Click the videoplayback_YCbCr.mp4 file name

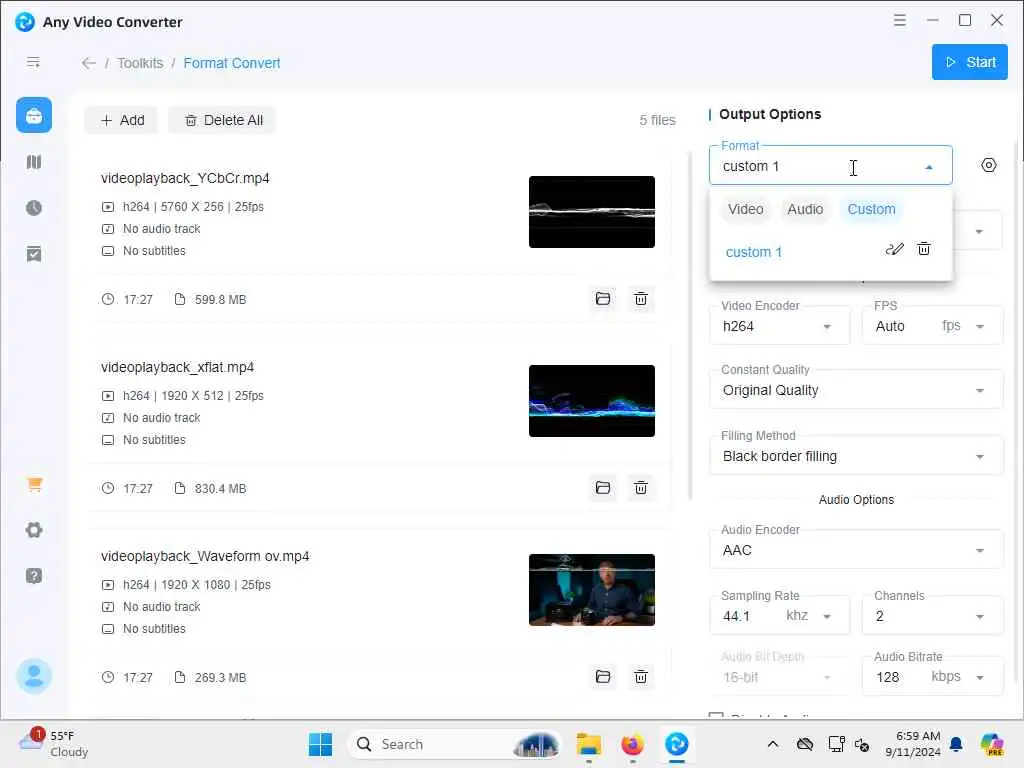185,178
